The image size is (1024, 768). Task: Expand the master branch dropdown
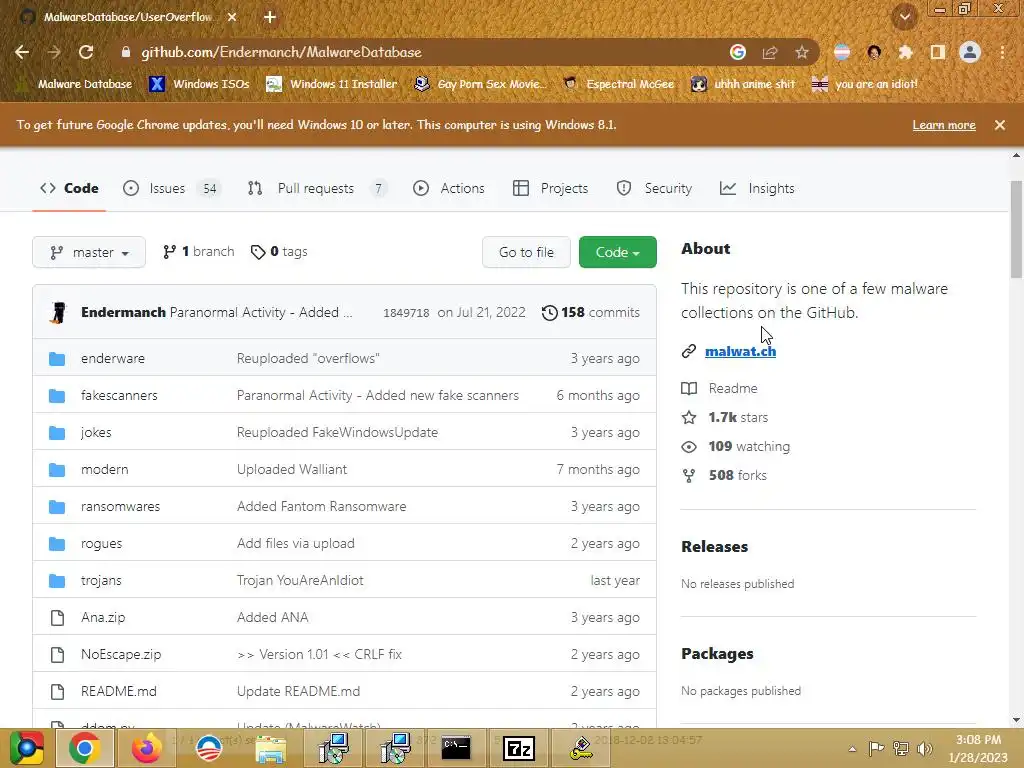click(89, 252)
